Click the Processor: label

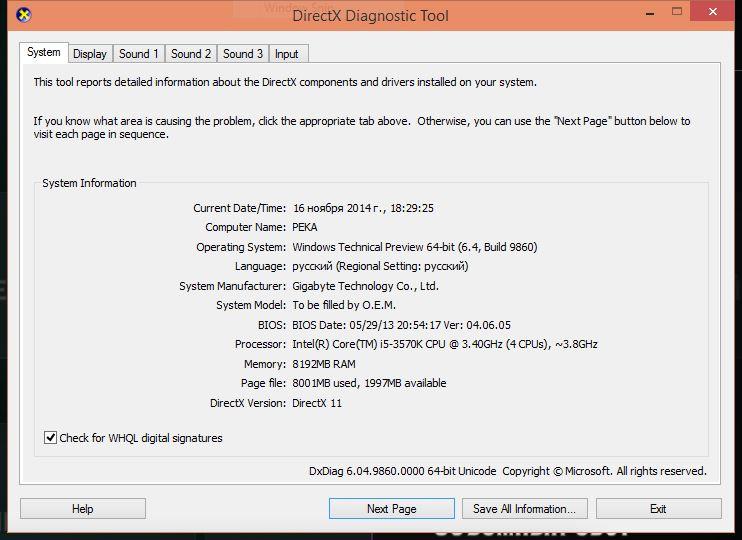pos(260,344)
